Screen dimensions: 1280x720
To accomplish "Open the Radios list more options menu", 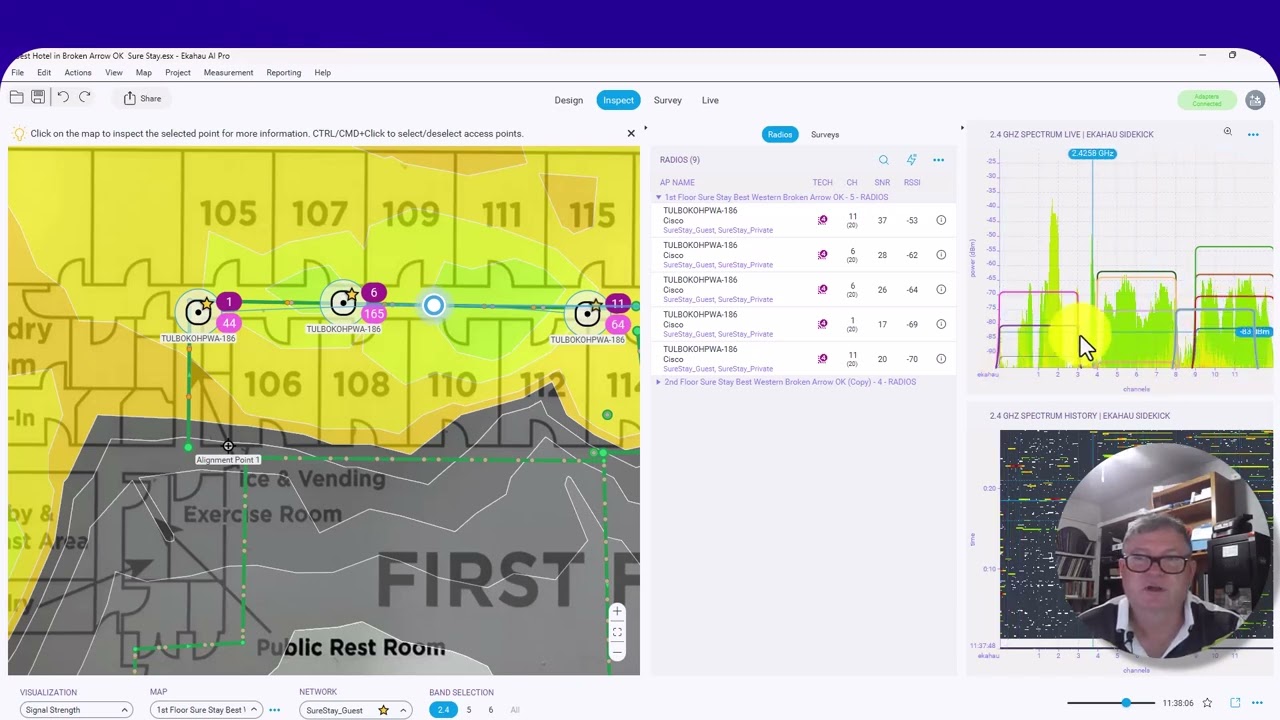I will click(x=938, y=160).
